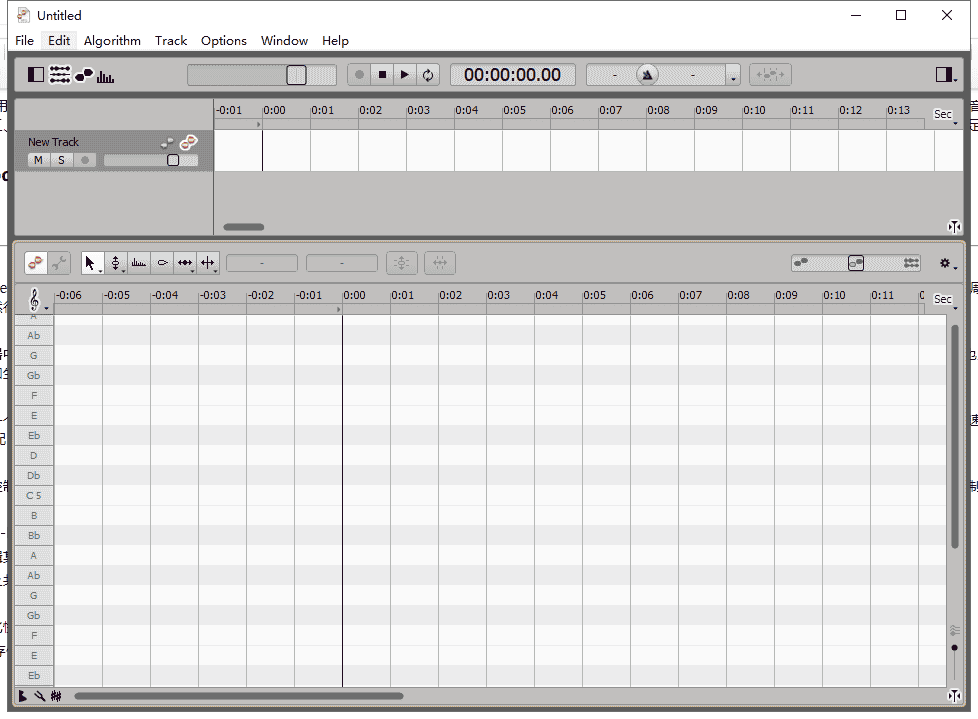The image size is (978, 719).
Task: Click the time position display field
Action: pos(512,74)
